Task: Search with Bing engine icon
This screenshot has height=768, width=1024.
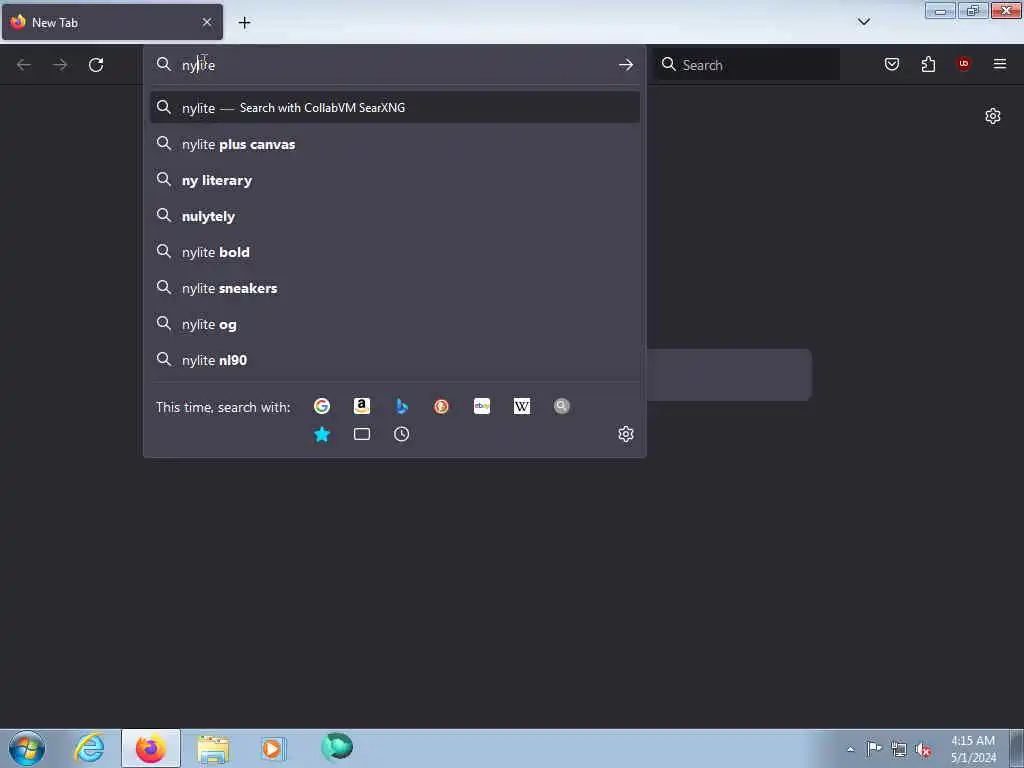Action: pyautogui.click(x=402, y=406)
